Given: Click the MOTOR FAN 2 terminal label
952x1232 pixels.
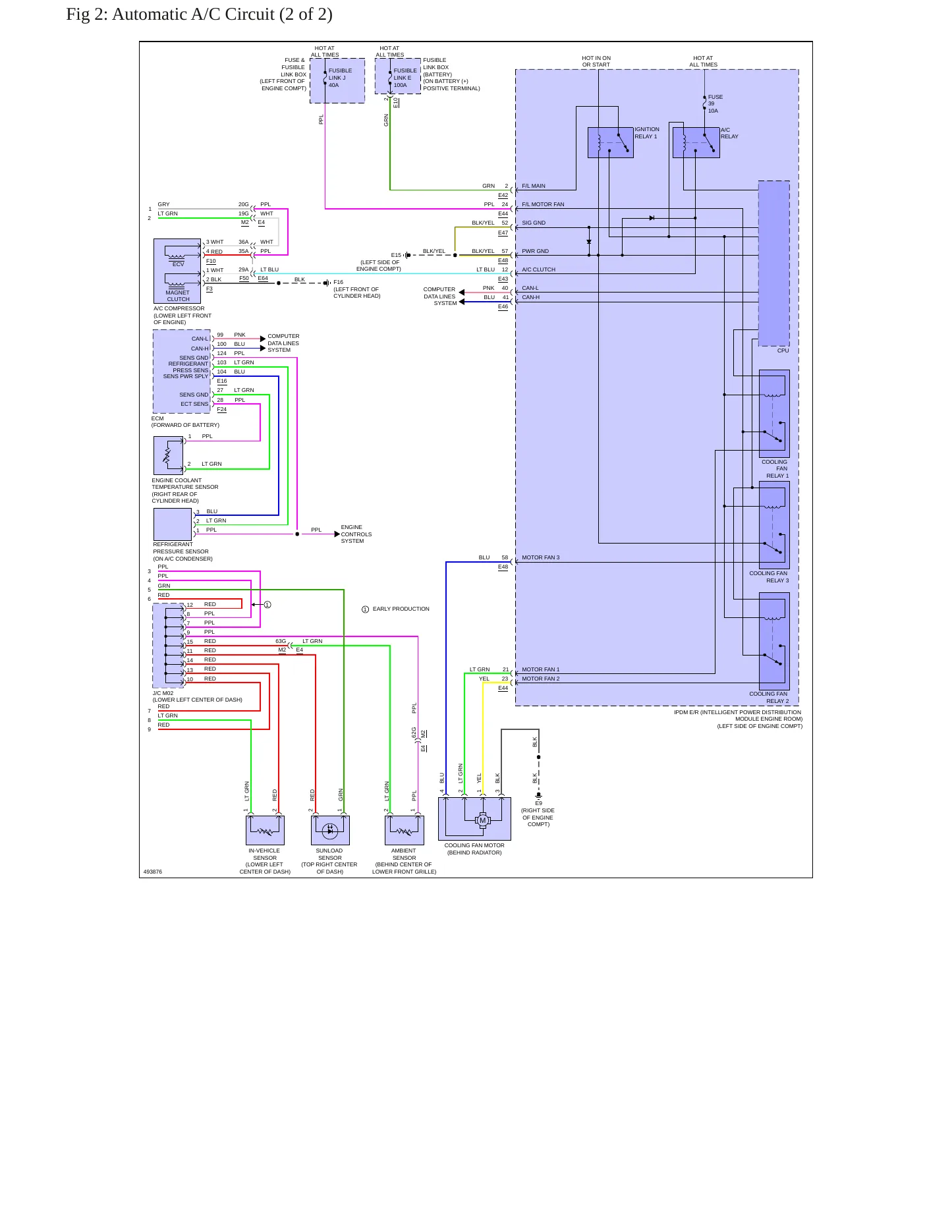Looking at the screenshot, I should tap(541, 679).
